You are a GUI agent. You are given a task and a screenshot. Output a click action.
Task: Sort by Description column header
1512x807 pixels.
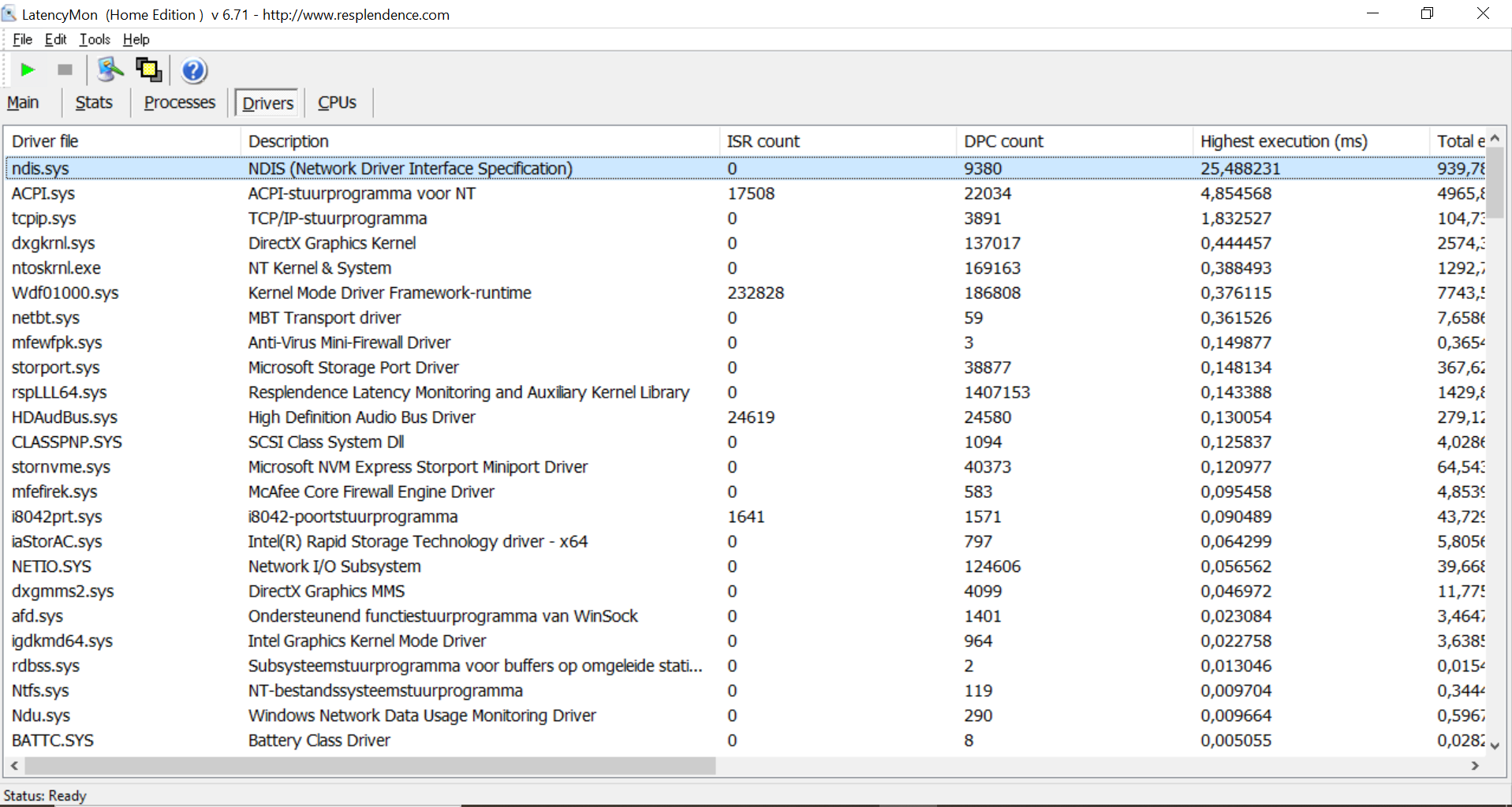pos(480,141)
